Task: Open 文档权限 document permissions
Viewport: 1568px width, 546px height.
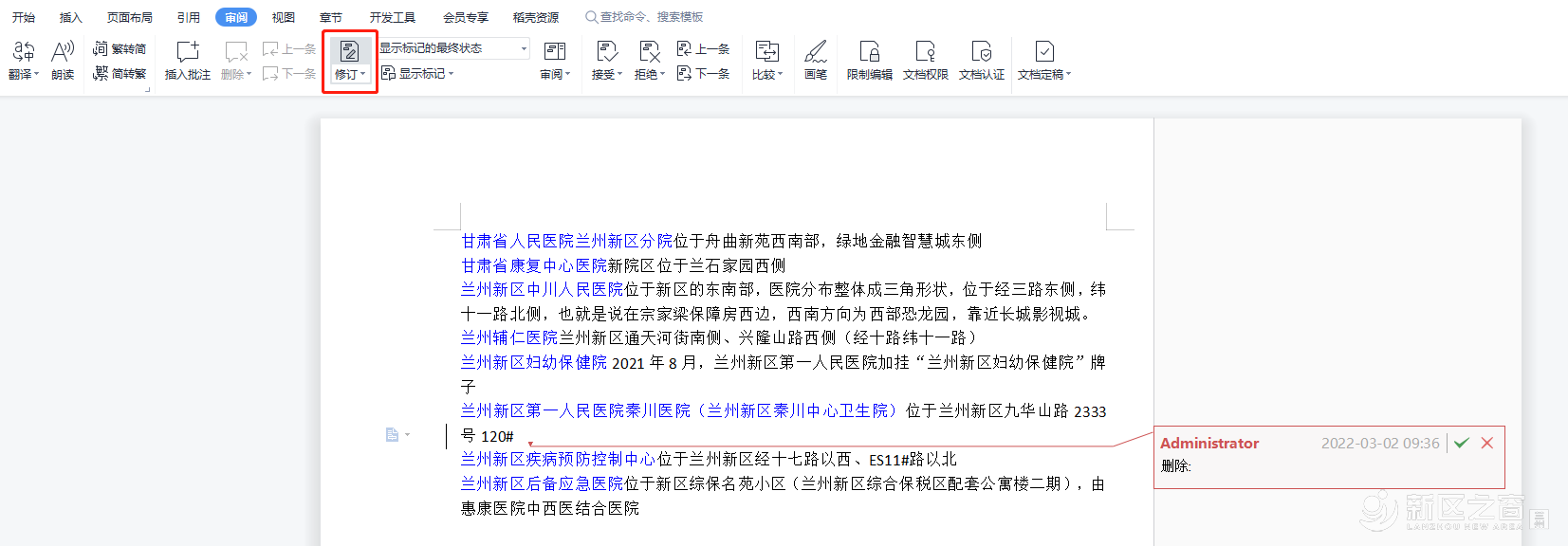Action: 926,61
